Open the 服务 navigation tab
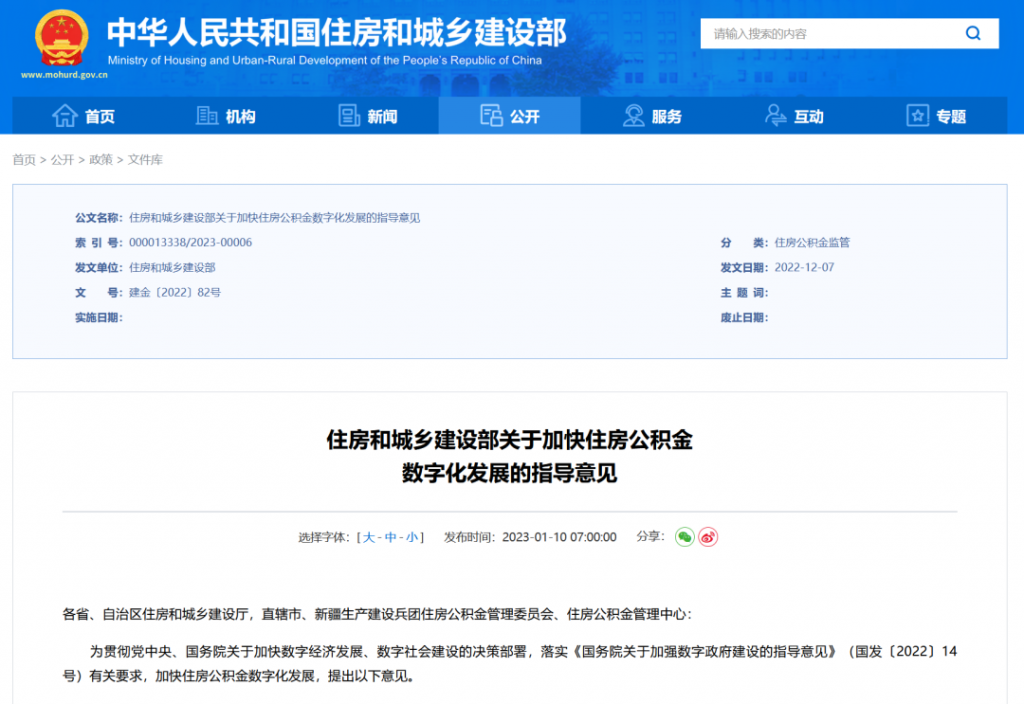This screenshot has height=704, width=1024. click(652, 116)
